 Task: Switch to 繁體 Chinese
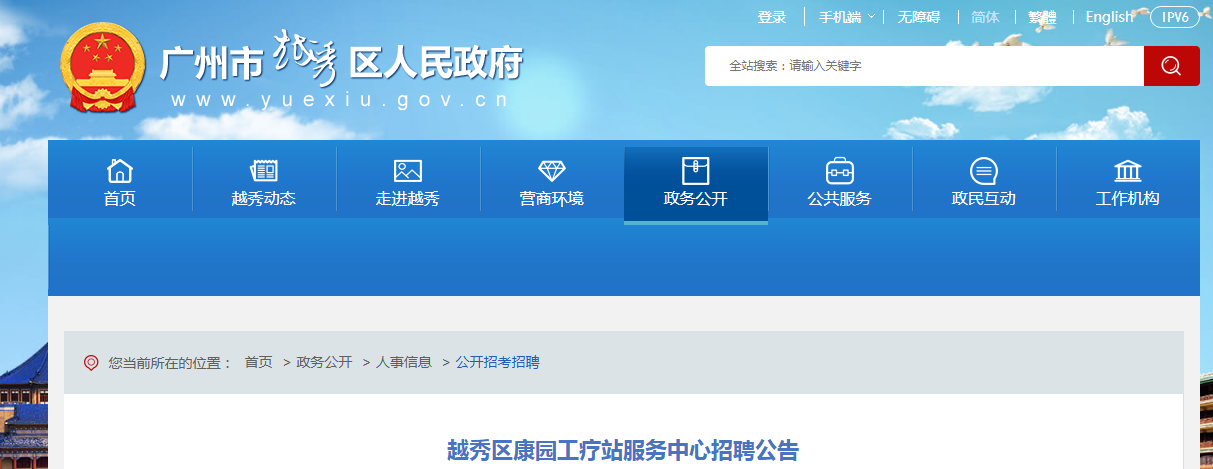point(1042,17)
